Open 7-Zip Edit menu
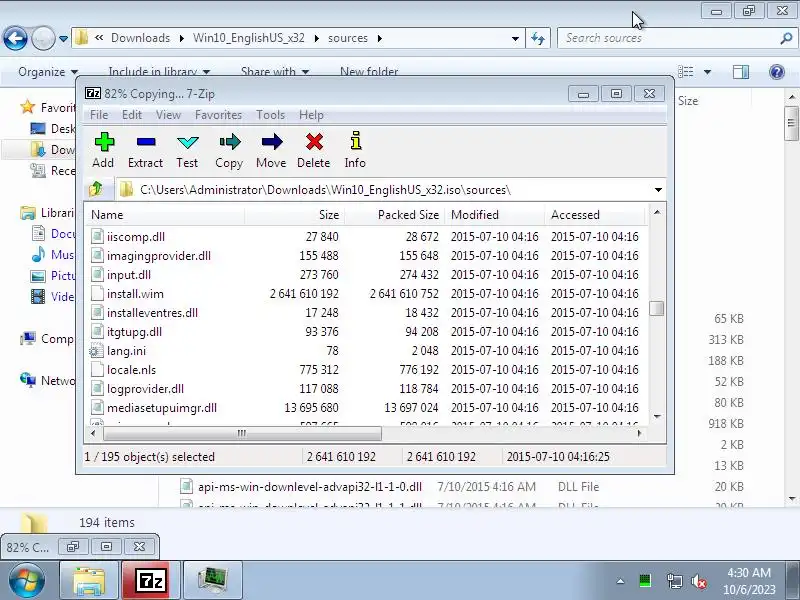This screenshot has width=800, height=600. point(132,115)
